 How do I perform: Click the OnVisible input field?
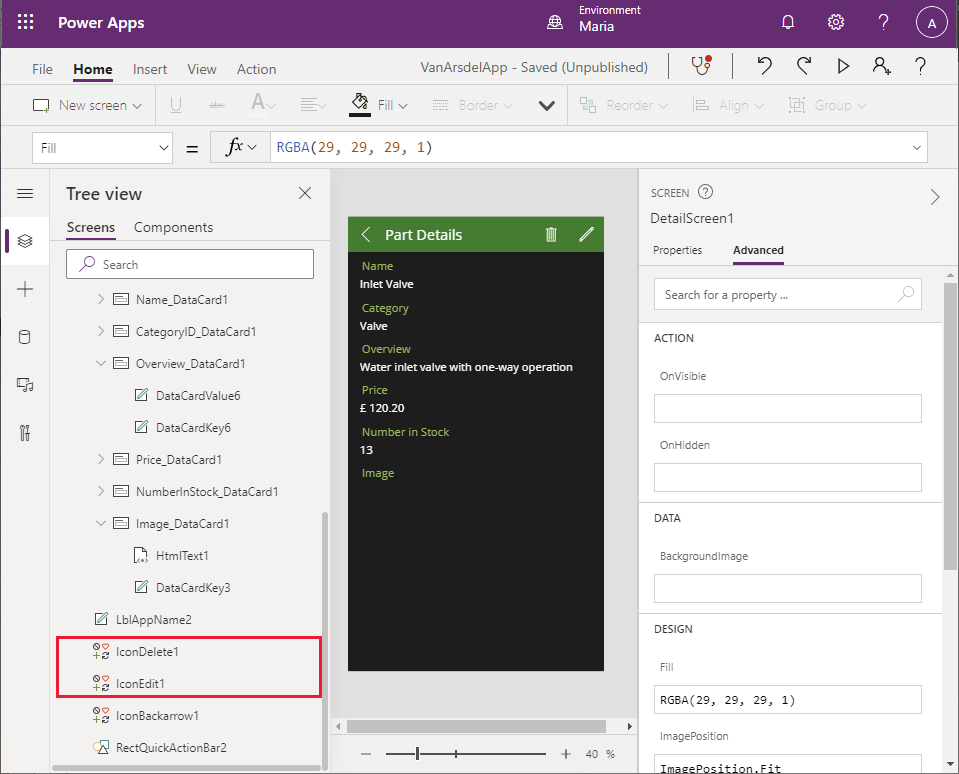787,408
